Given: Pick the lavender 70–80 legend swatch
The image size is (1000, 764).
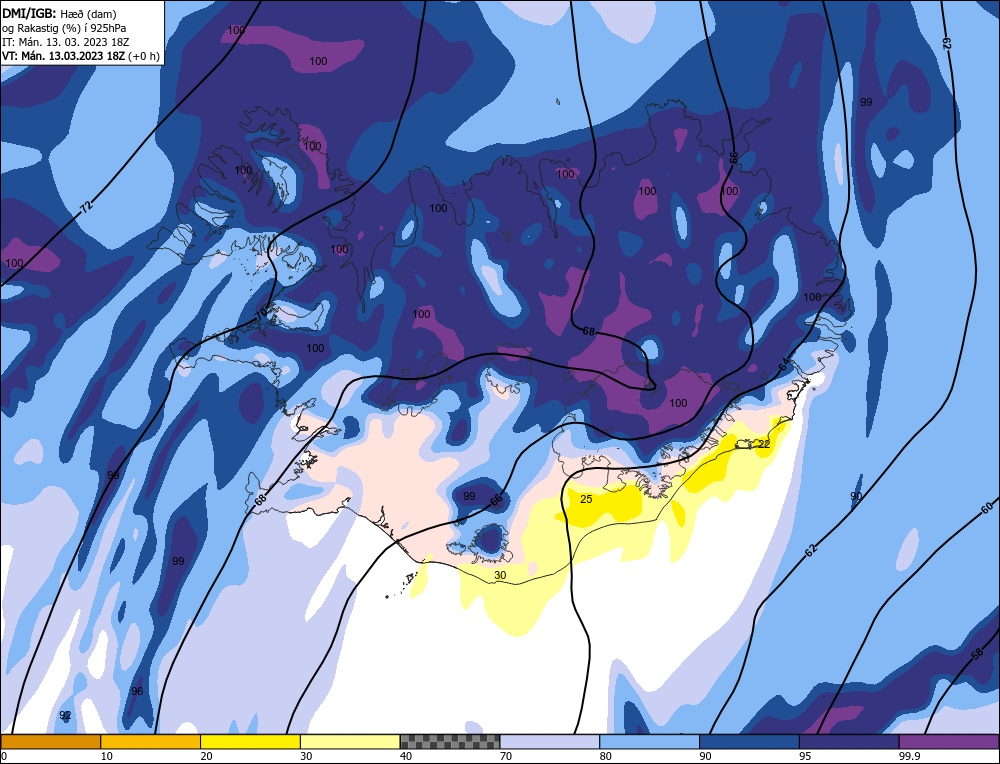Looking at the screenshot, I should click(x=550, y=741).
